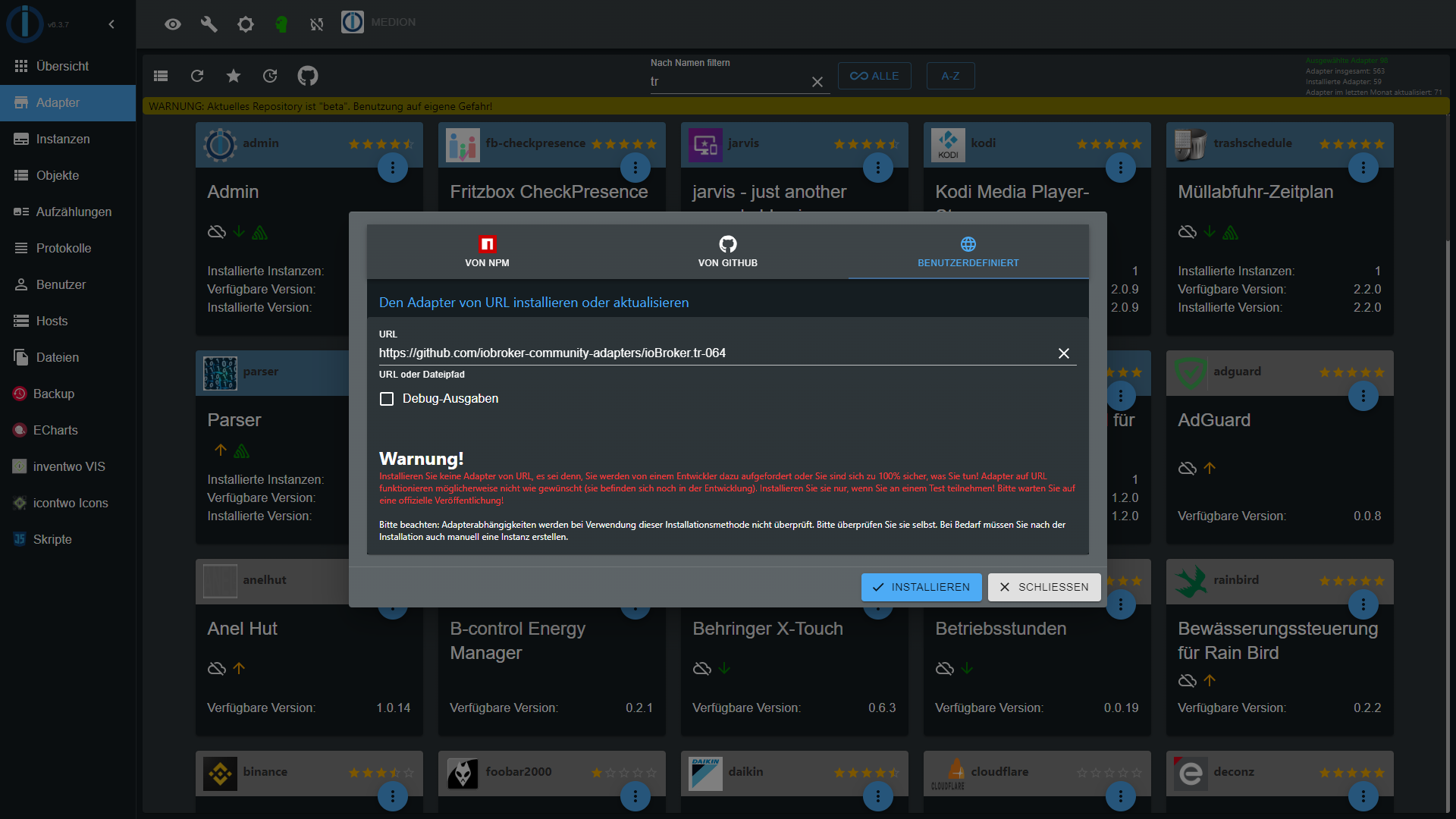The height and width of the screenshot is (819, 1456).
Task: Open inventwo VIS in the sidebar
Action: [68, 467]
